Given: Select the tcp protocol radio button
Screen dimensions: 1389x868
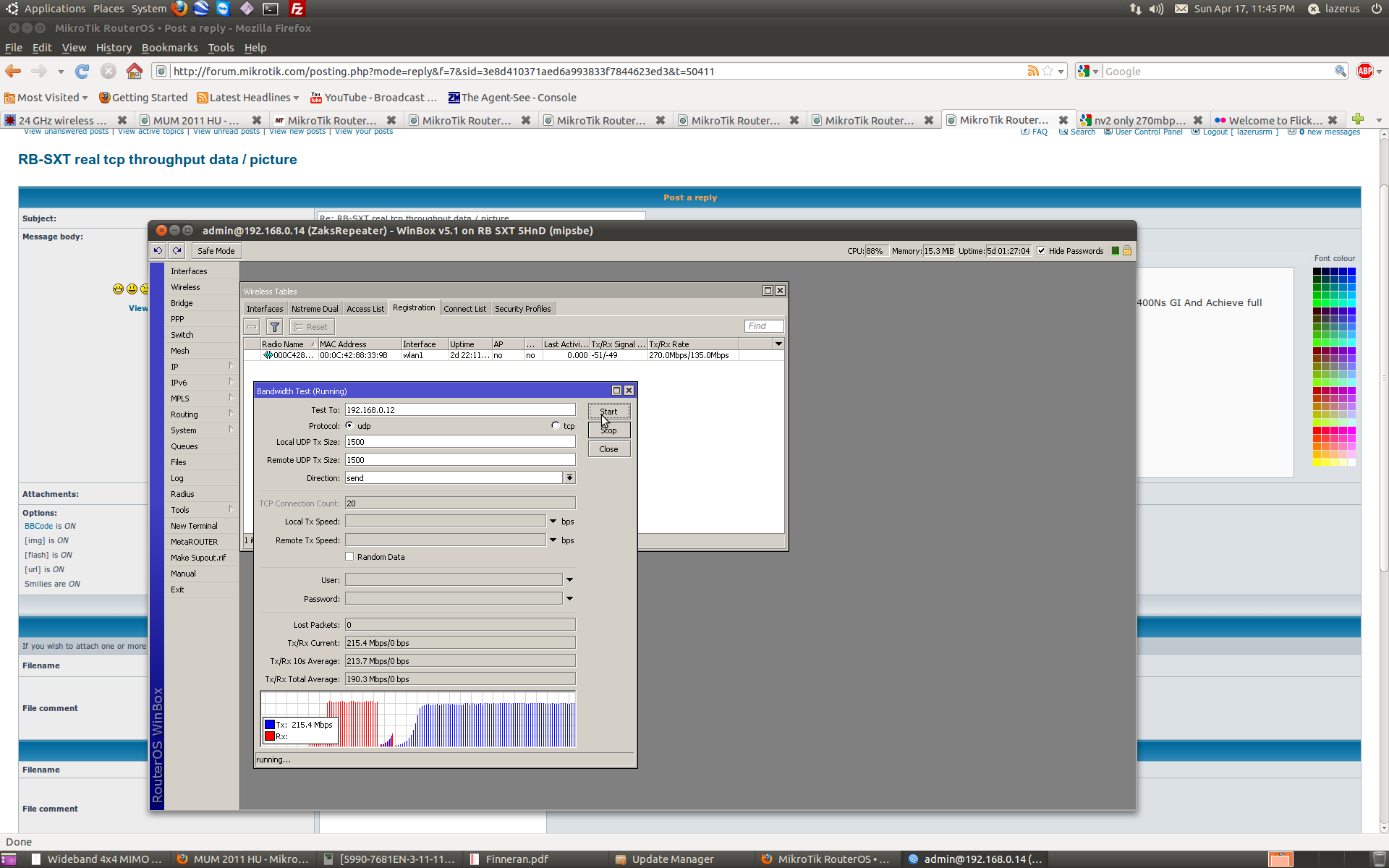Looking at the screenshot, I should pos(556,426).
